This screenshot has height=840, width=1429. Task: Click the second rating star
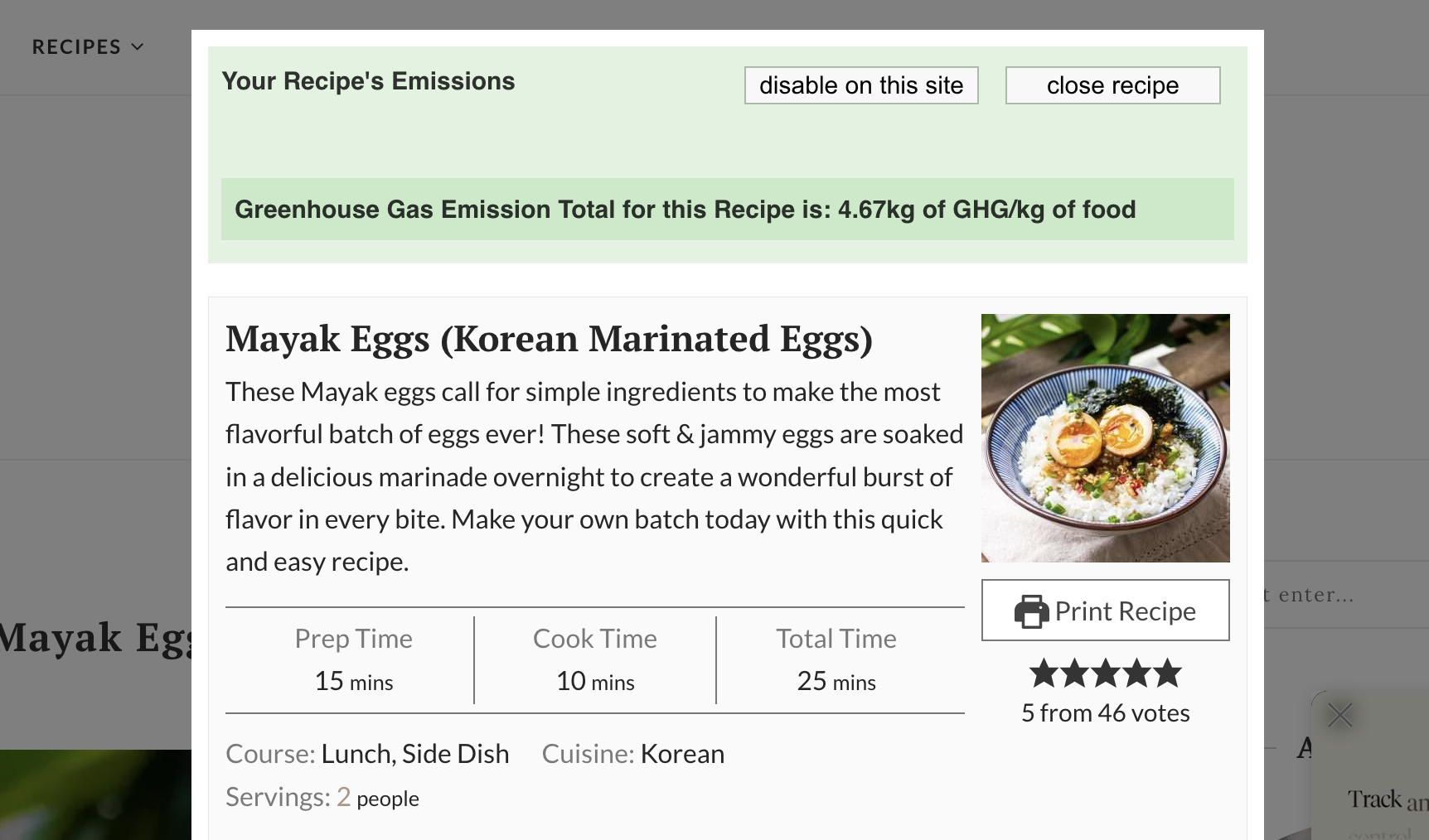point(1074,673)
